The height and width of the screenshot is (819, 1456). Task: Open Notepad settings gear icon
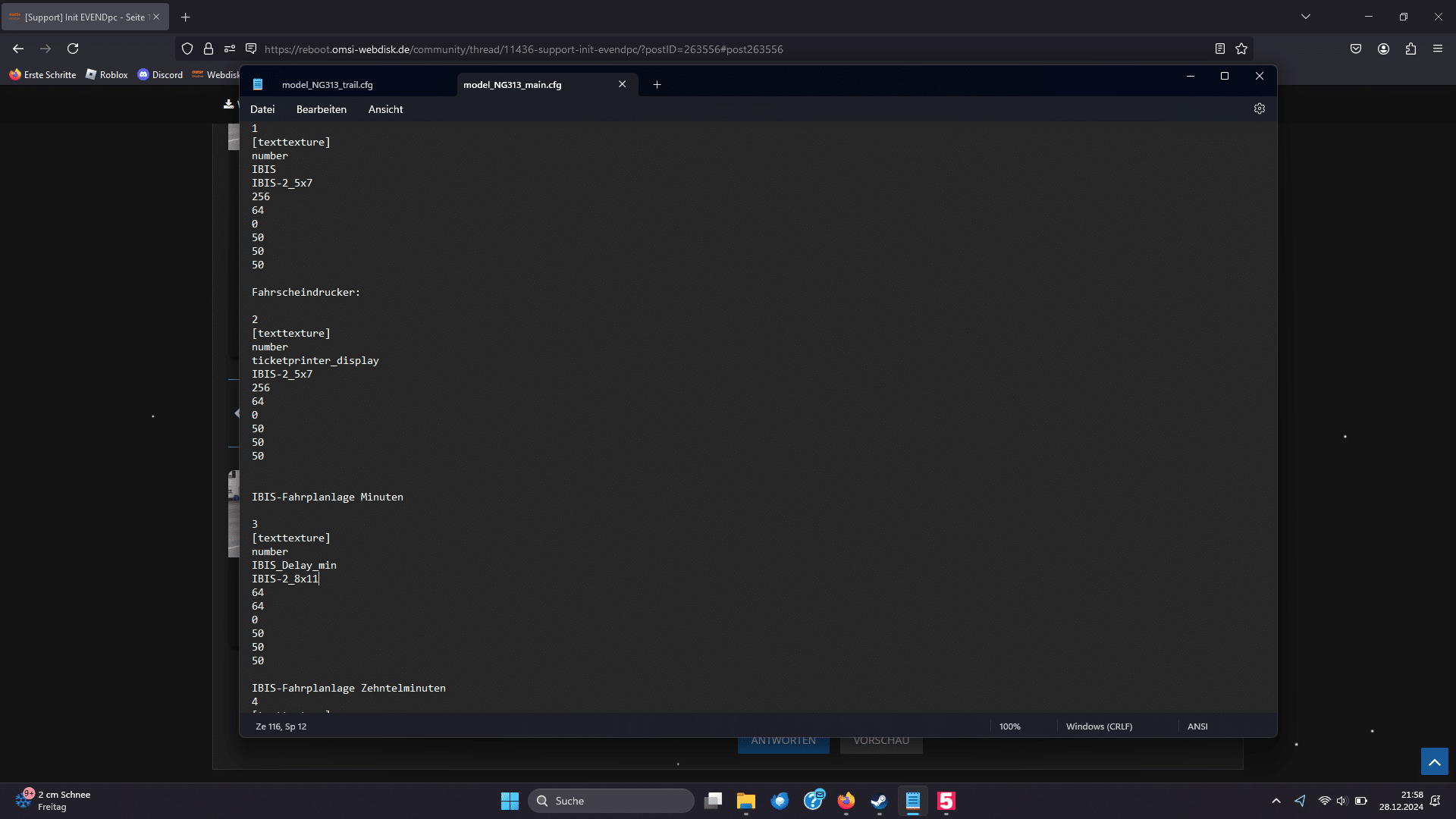point(1260,109)
